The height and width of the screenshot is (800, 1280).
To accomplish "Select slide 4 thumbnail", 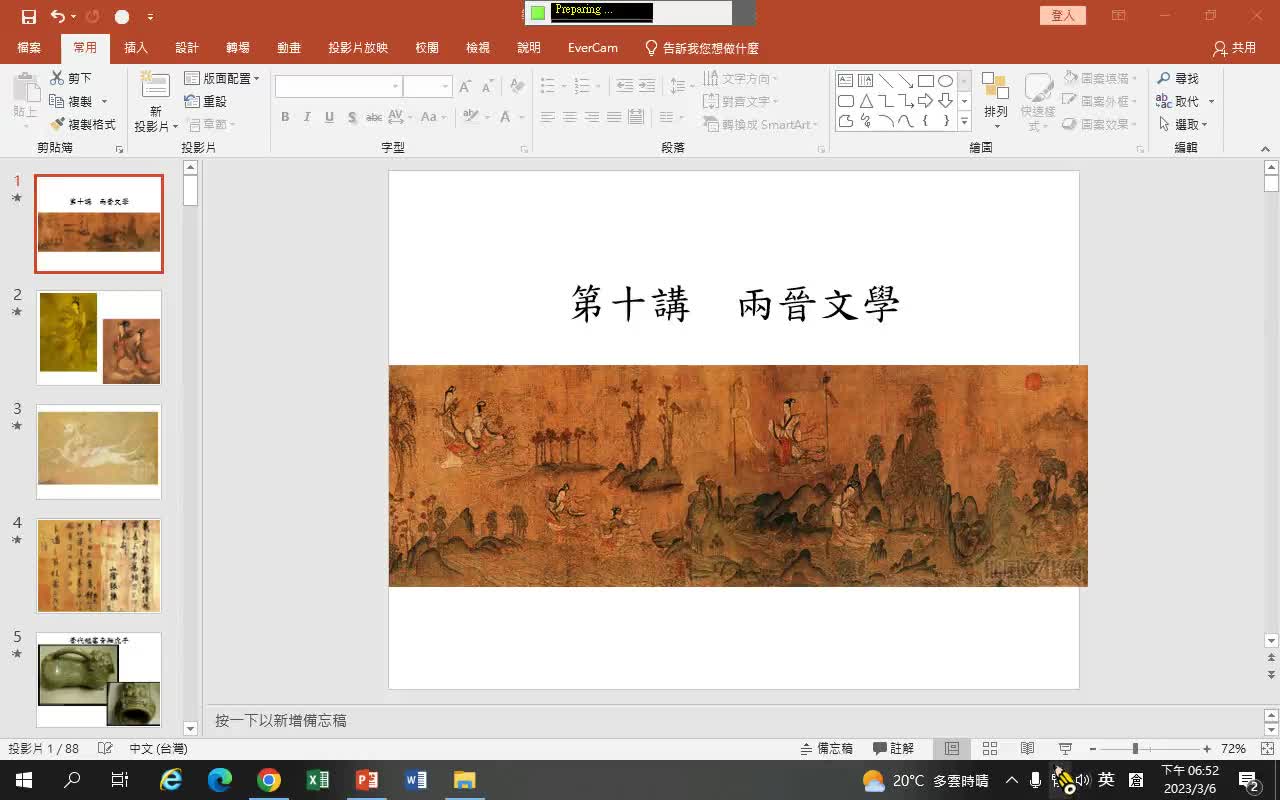I will click(99, 565).
